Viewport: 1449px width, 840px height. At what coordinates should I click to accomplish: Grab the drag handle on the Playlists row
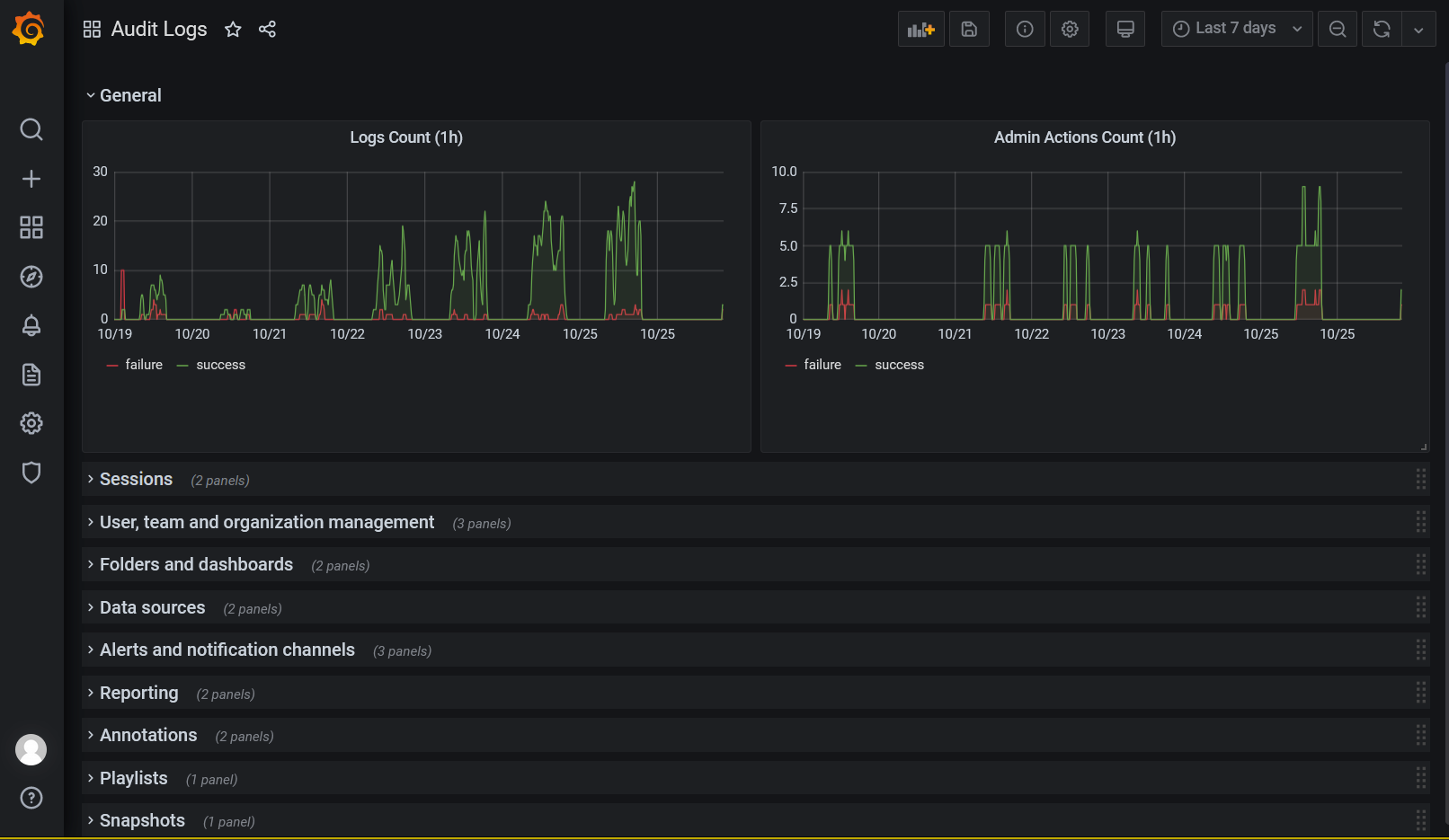pos(1420,778)
